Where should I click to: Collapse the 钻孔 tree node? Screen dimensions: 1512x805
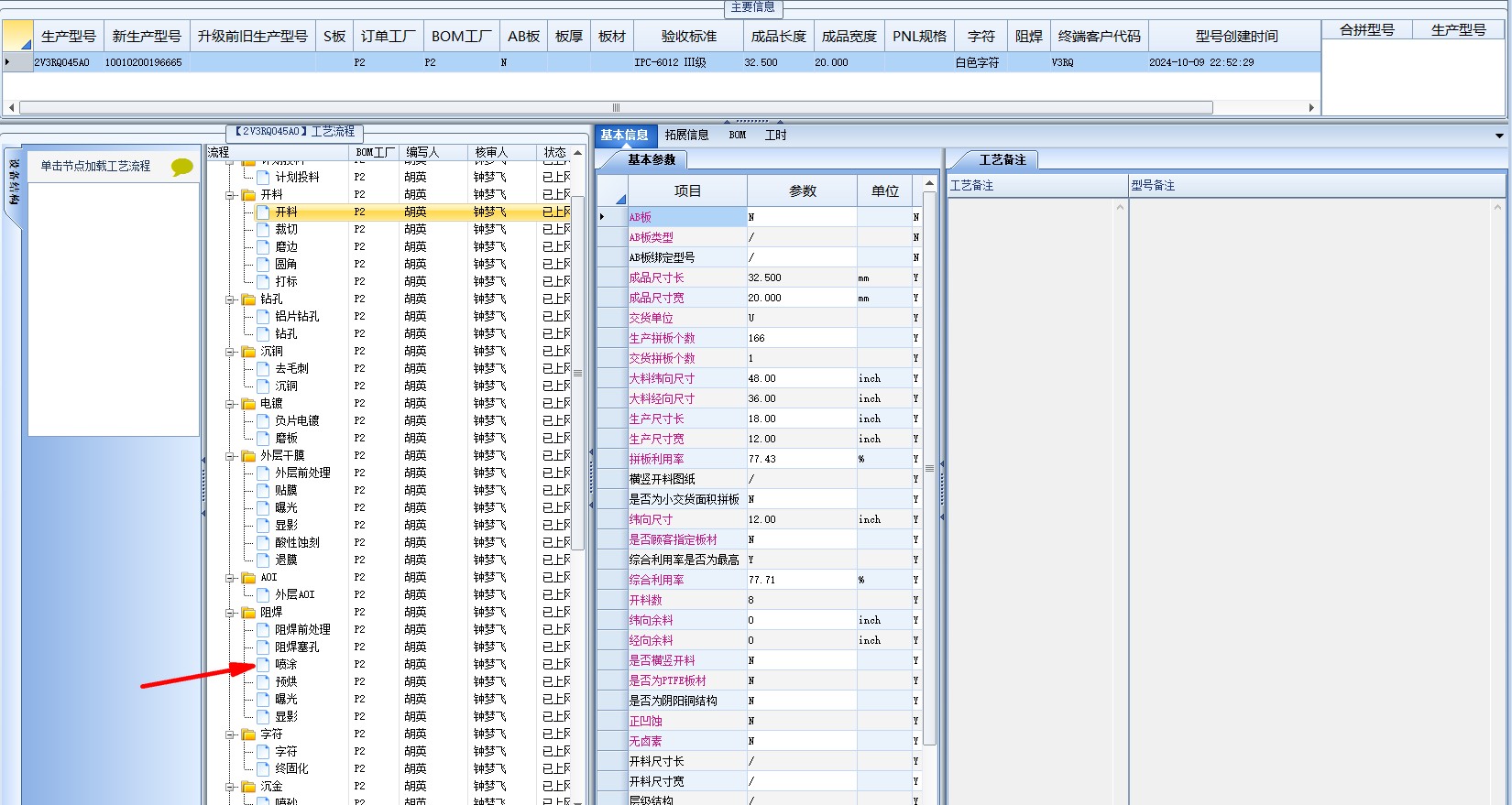tap(231, 299)
